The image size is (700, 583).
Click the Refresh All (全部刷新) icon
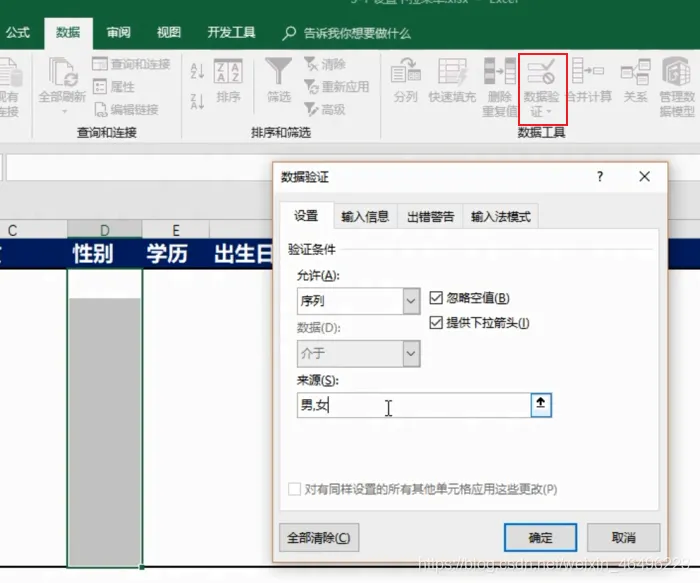click(x=62, y=72)
